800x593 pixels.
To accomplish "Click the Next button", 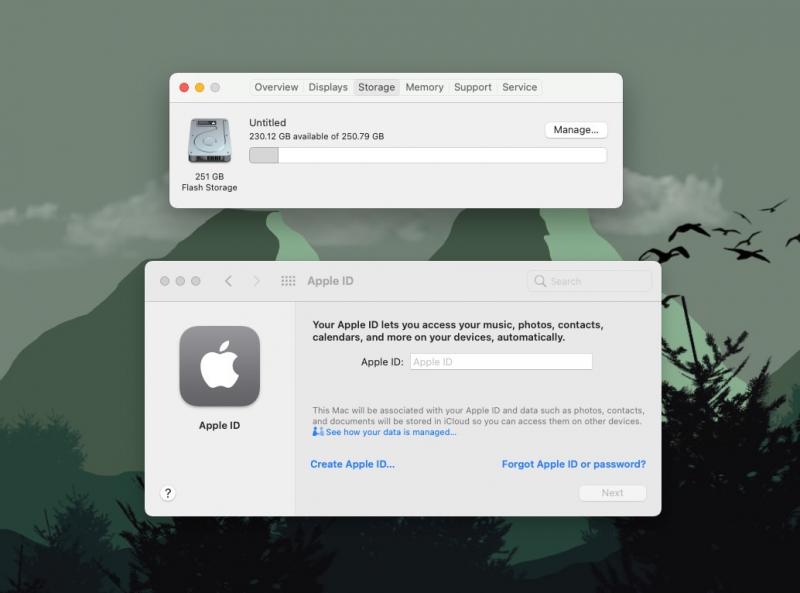I will [x=612, y=493].
